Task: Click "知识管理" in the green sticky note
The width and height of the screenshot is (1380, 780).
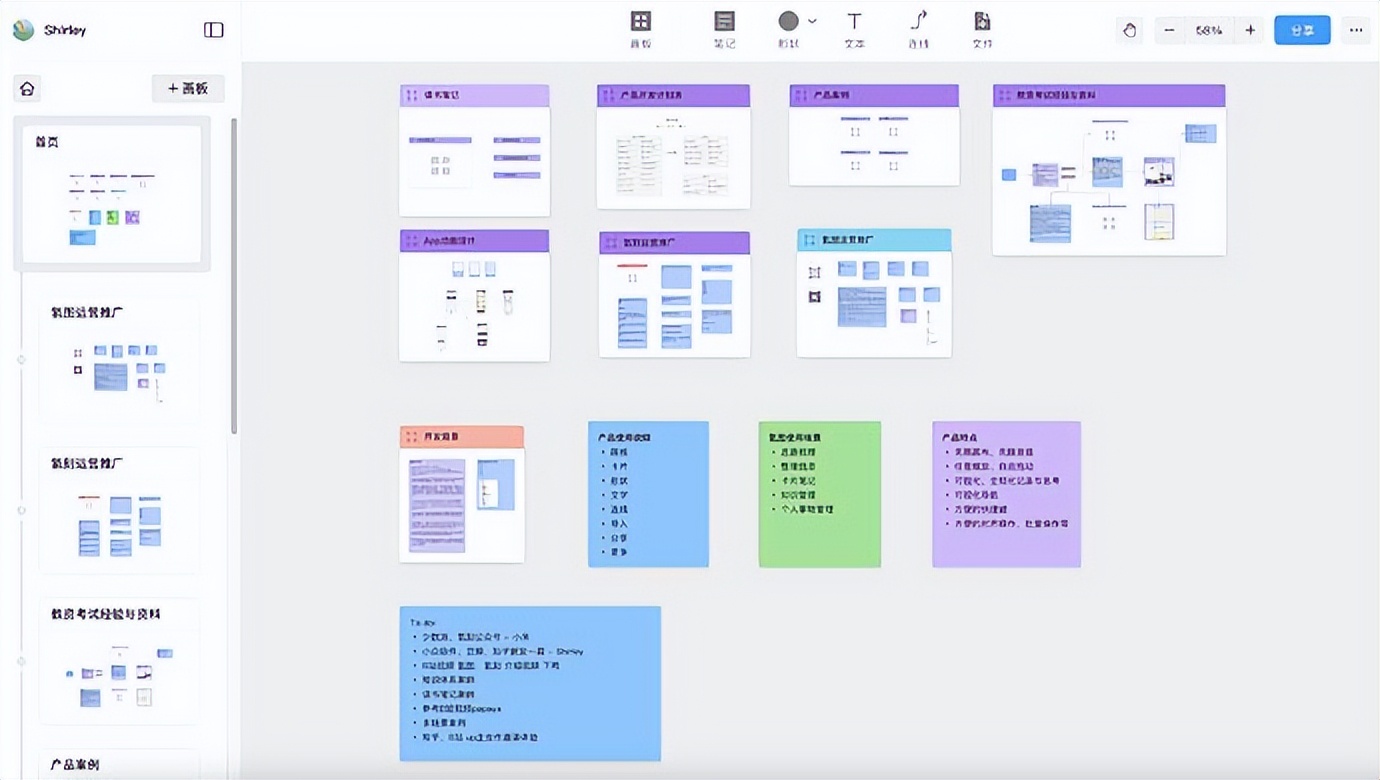Action: tap(799, 495)
